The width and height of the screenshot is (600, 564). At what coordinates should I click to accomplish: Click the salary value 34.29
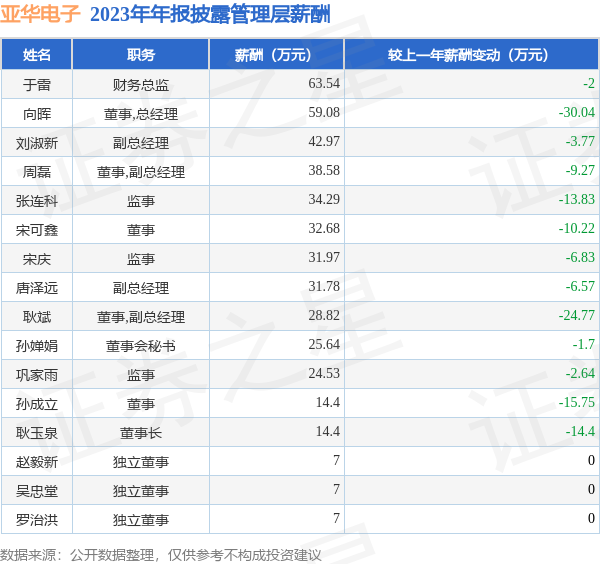(324, 199)
